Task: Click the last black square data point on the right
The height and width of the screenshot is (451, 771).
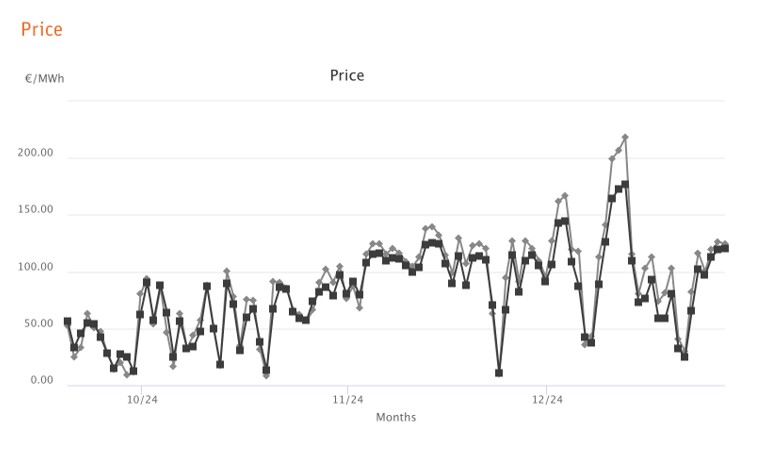Action: [724, 248]
